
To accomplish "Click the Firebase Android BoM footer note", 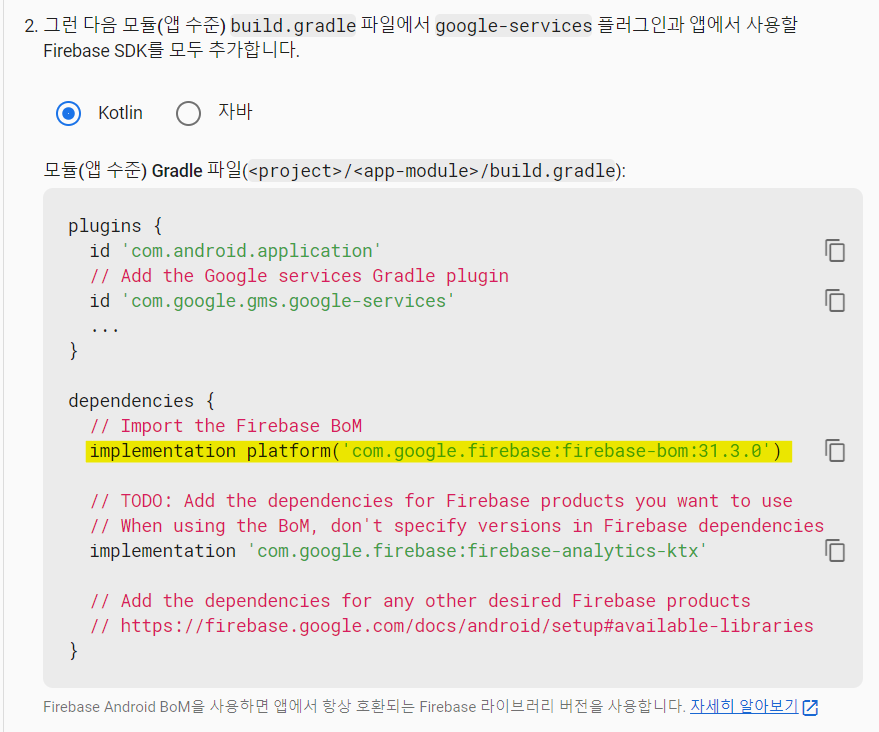I will tap(364, 707).
